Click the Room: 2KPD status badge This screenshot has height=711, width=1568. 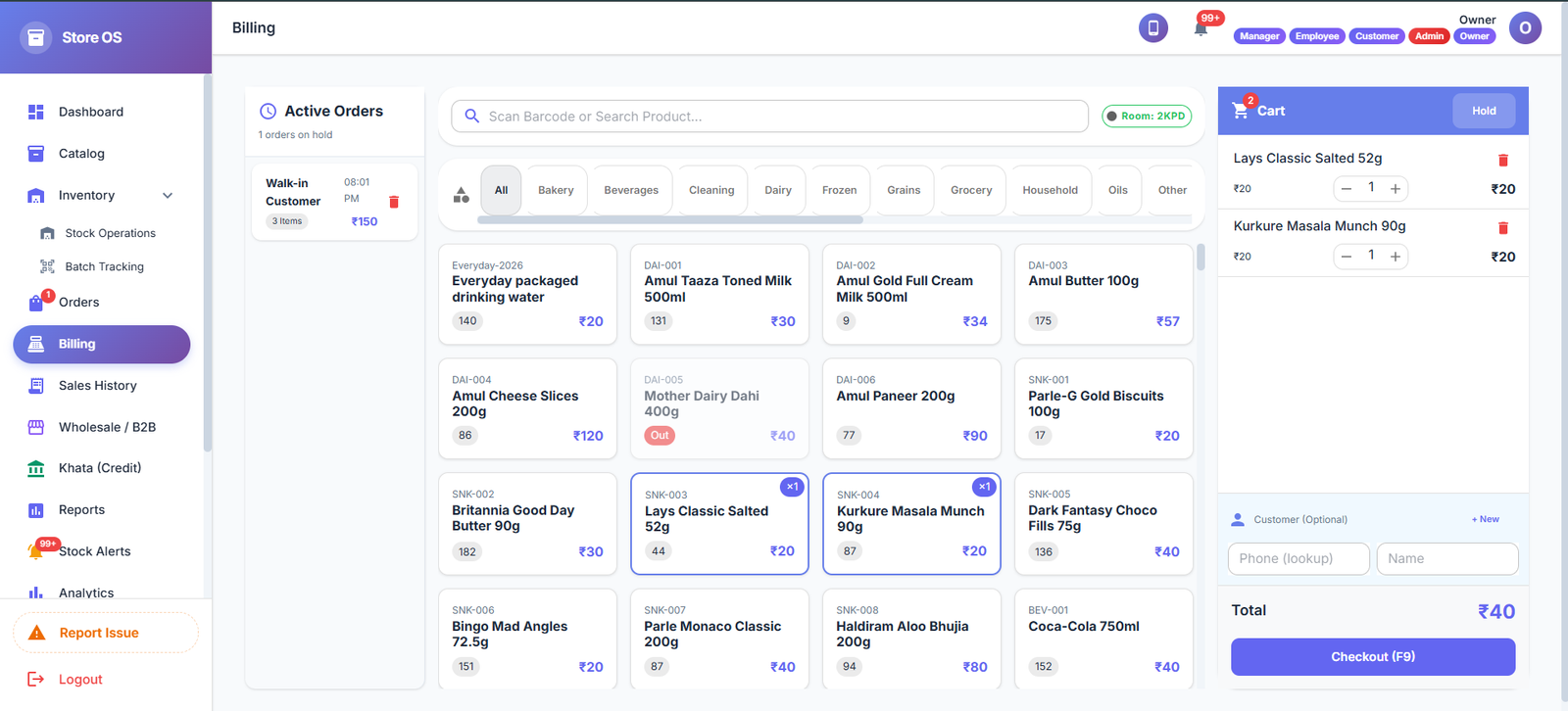tap(1147, 116)
